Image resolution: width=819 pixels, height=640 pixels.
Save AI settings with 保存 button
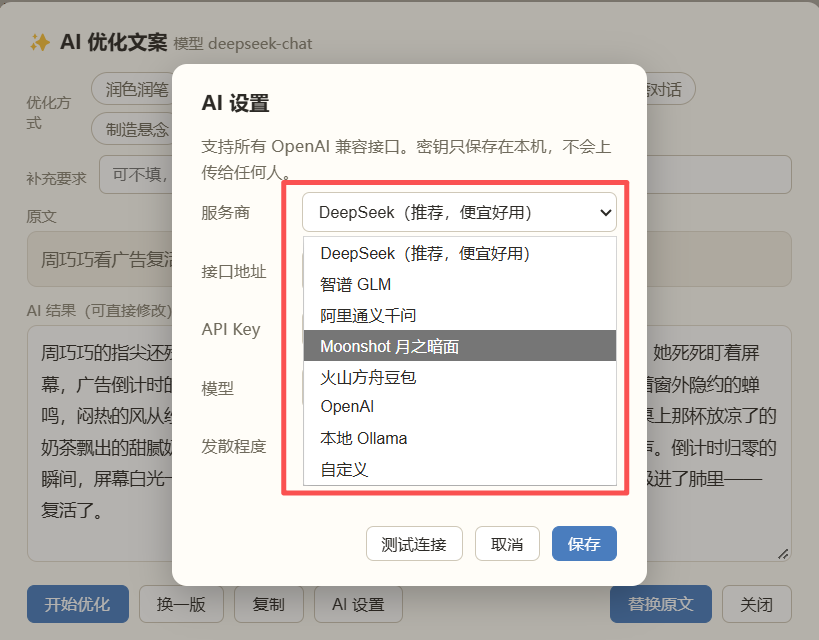(584, 544)
